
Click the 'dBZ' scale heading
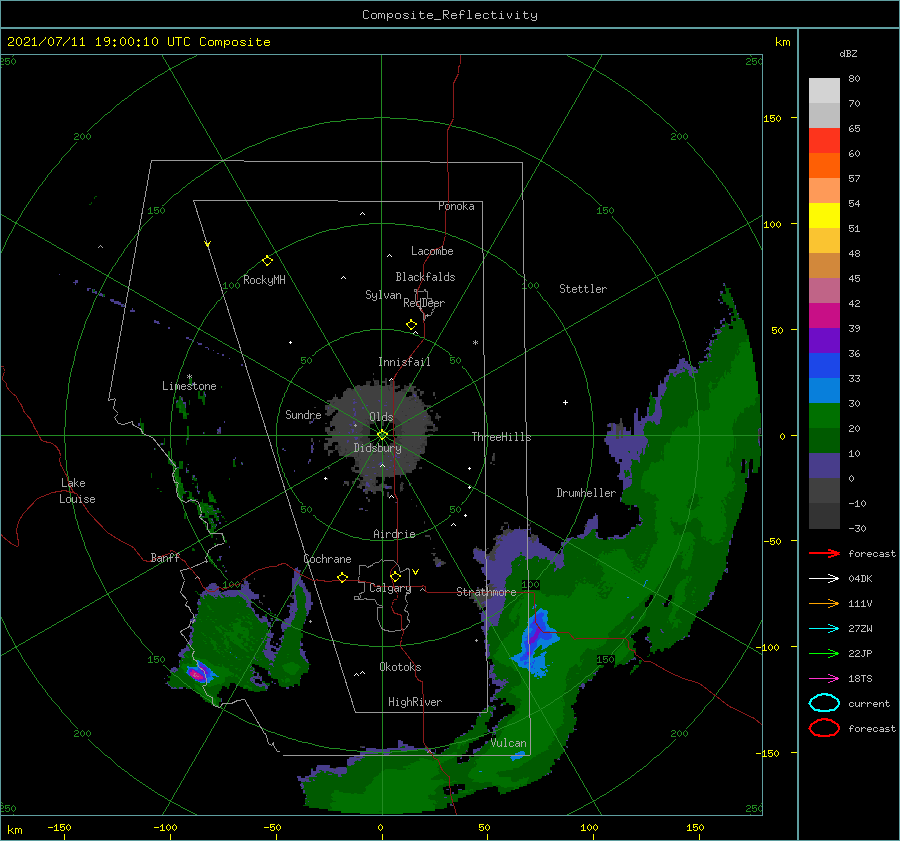pos(848,53)
